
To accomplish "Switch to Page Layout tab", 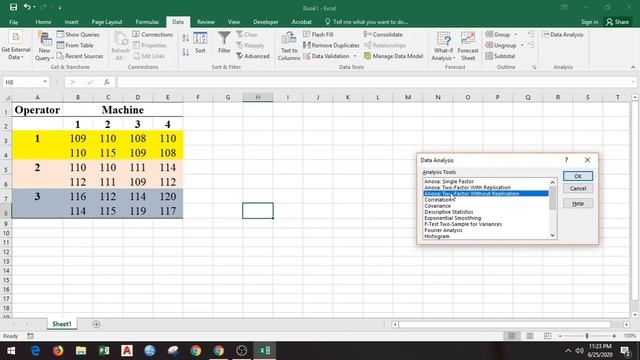I will click(x=107, y=22).
